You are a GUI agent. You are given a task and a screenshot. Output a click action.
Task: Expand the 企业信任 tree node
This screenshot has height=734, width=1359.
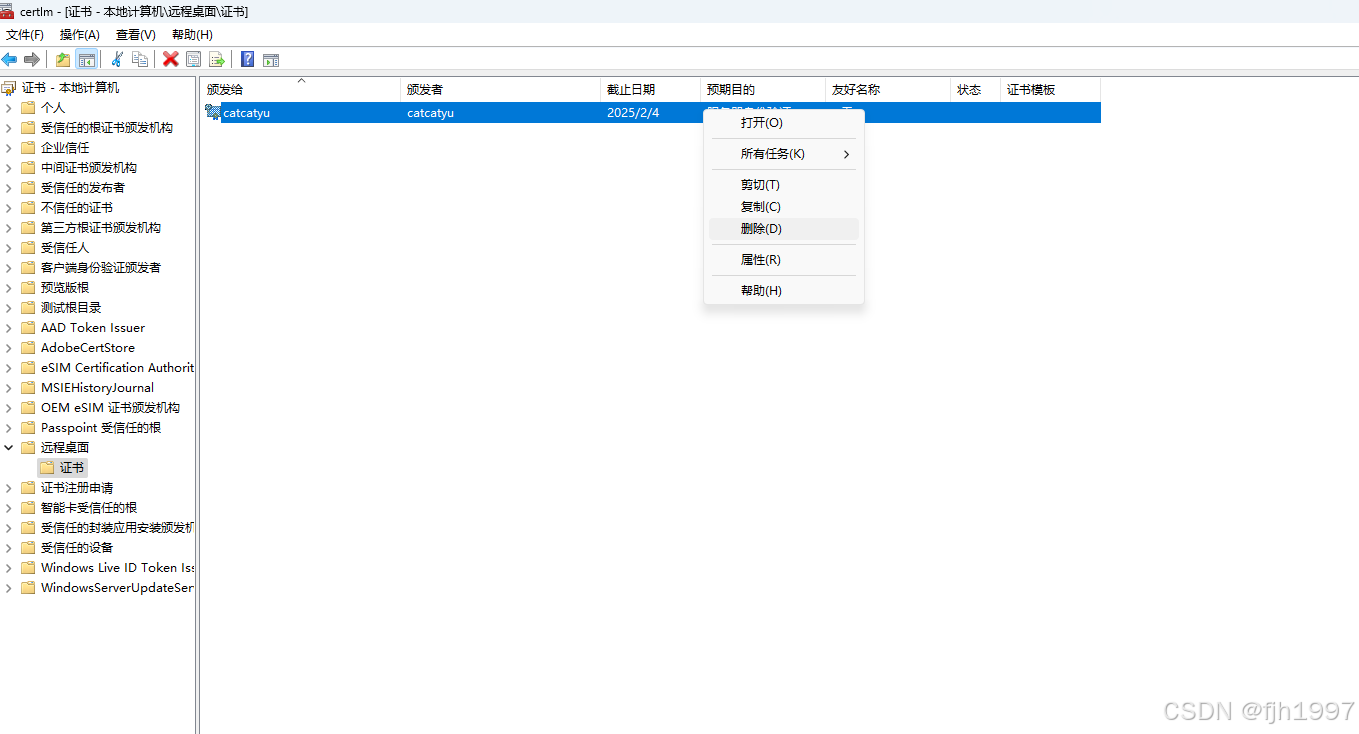tap(9, 148)
